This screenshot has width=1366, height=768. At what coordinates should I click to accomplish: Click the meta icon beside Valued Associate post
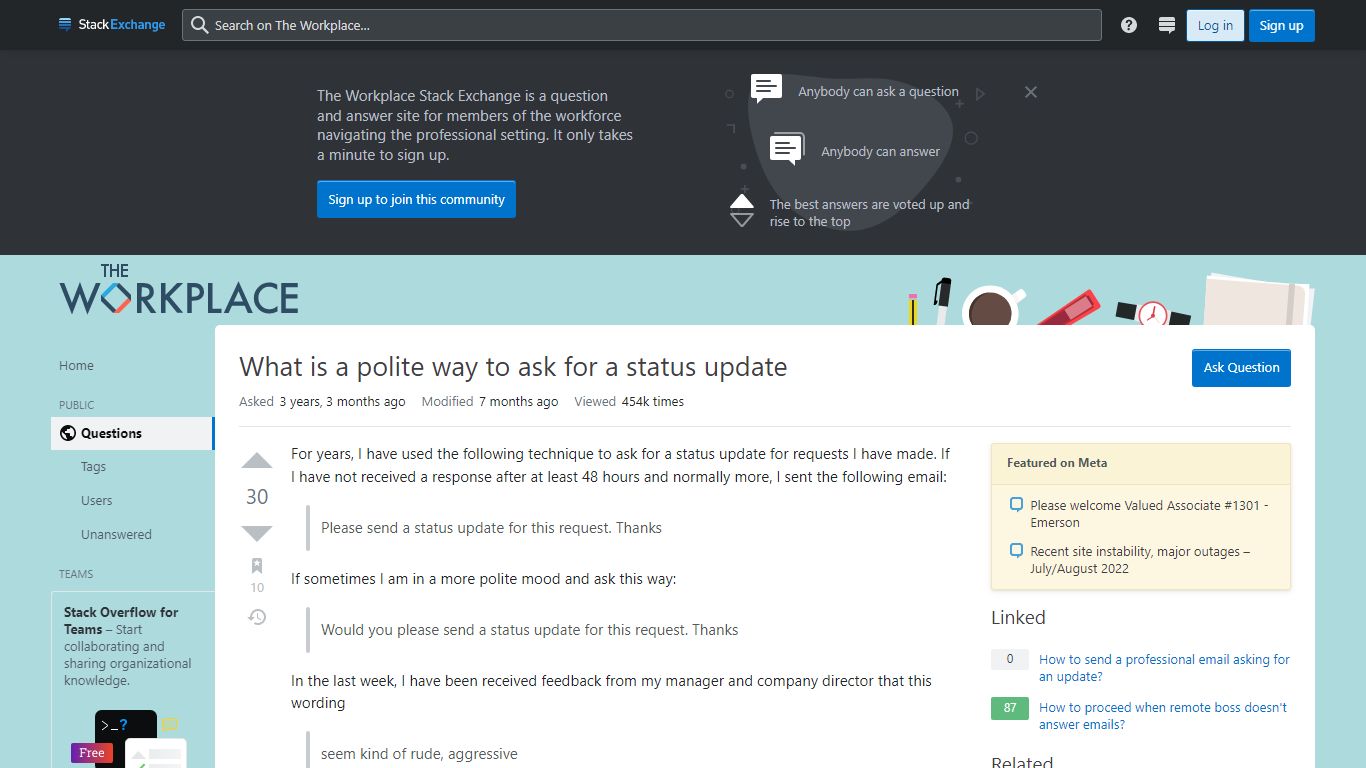click(1016, 504)
